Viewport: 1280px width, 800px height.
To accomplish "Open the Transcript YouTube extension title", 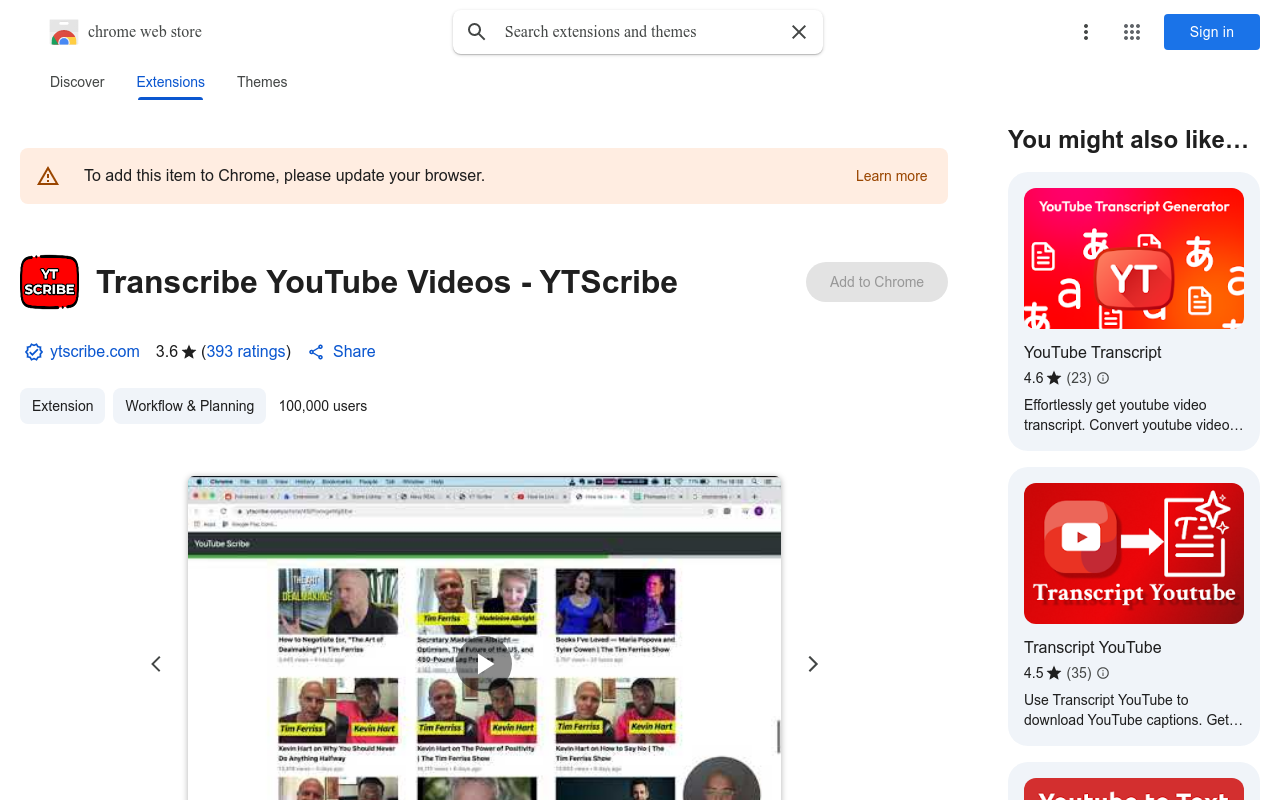I will (1092, 647).
